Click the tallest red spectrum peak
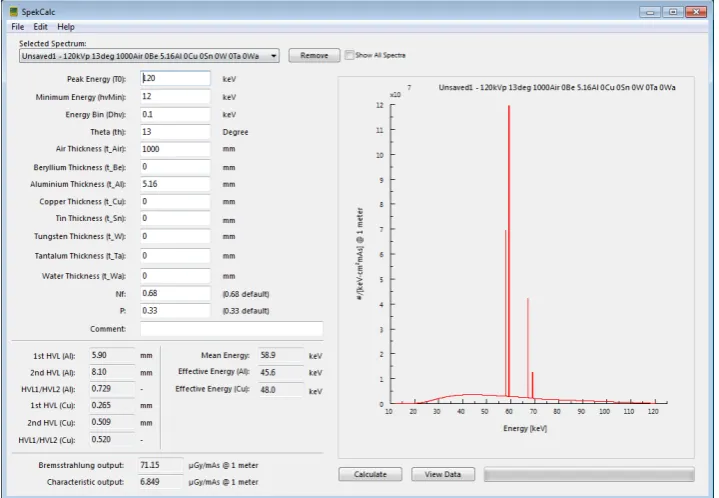This screenshot has height=498, width=719. pyautogui.click(x=509, y=250)
